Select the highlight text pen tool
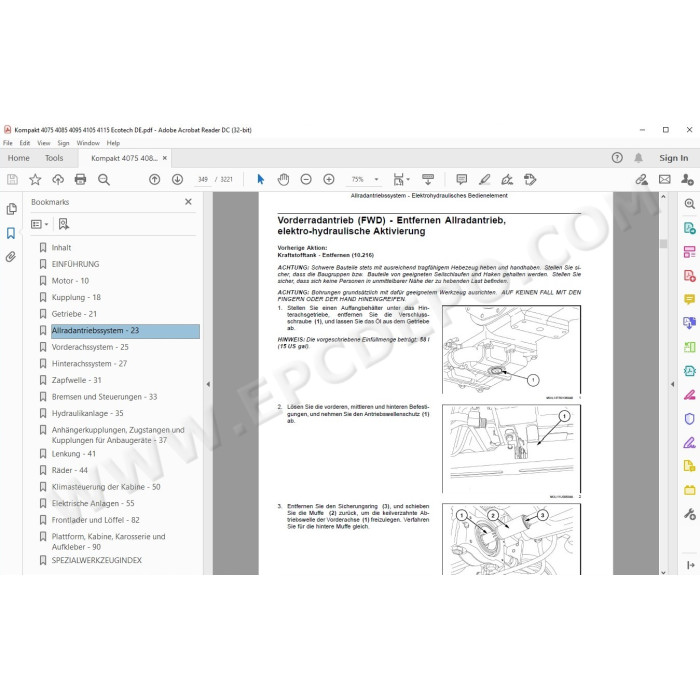The height and width of the screenshot is (700, 700). [484, 179]
